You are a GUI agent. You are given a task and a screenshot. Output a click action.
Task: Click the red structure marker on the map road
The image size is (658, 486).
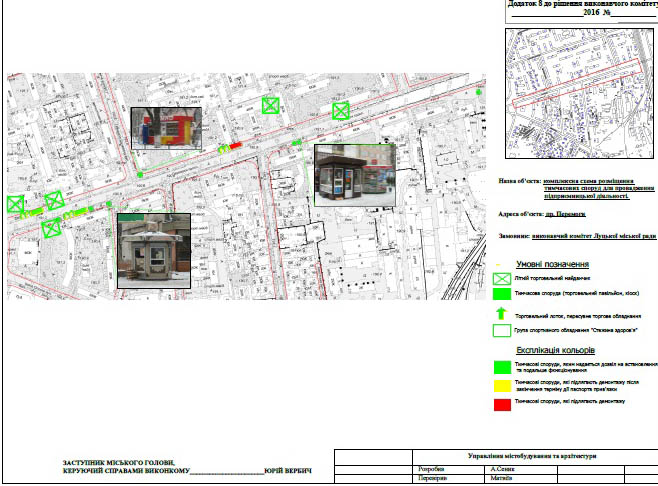[x=236, y=147]
